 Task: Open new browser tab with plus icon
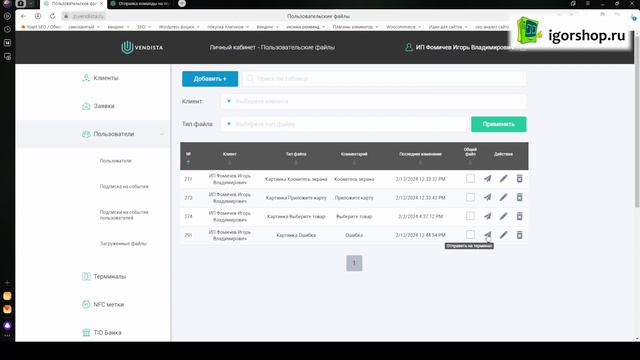point(182,3)
